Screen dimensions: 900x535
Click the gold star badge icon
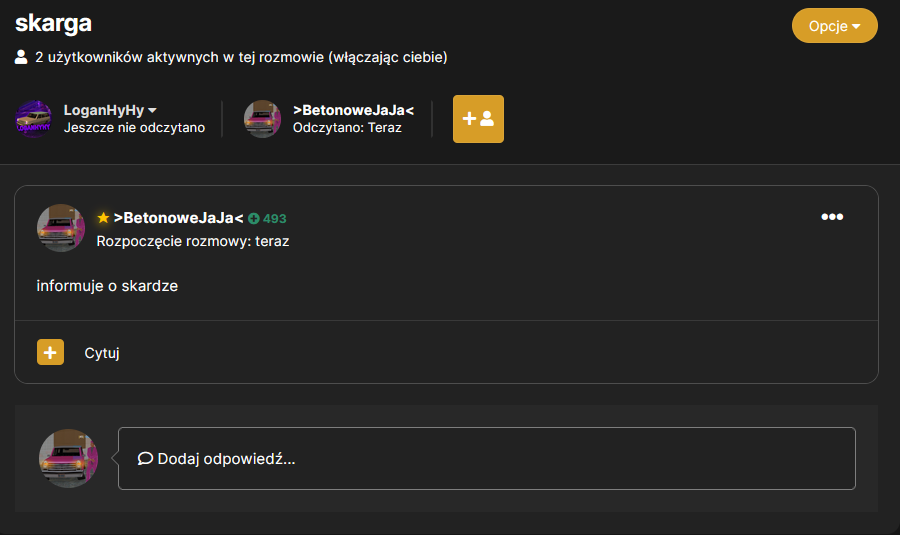coord(103,218)
